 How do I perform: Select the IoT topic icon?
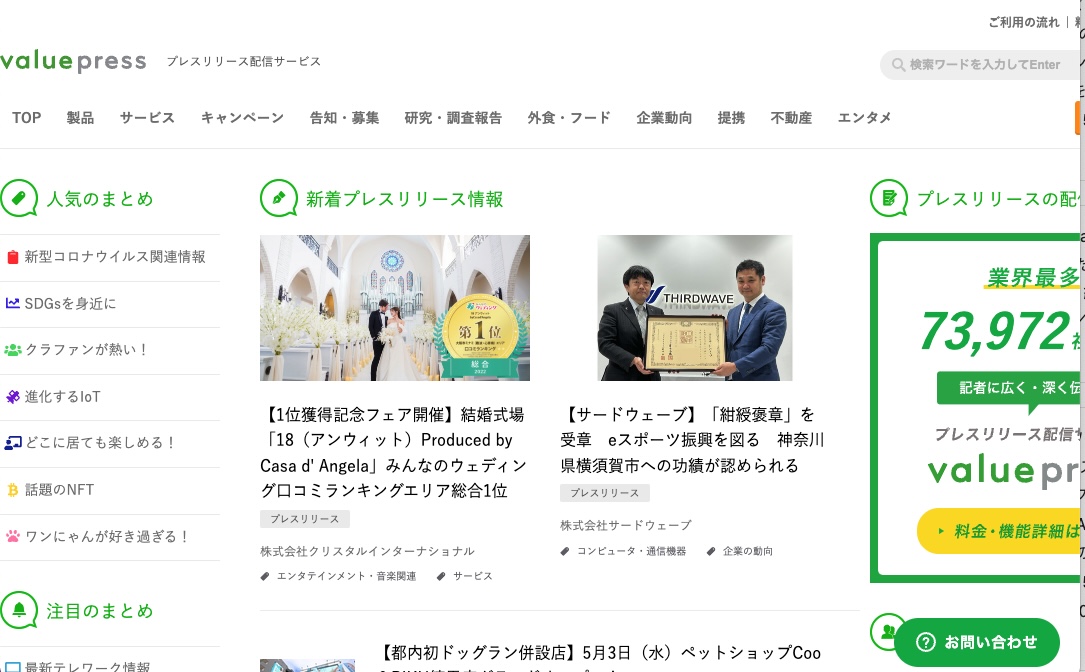point(12,397)
